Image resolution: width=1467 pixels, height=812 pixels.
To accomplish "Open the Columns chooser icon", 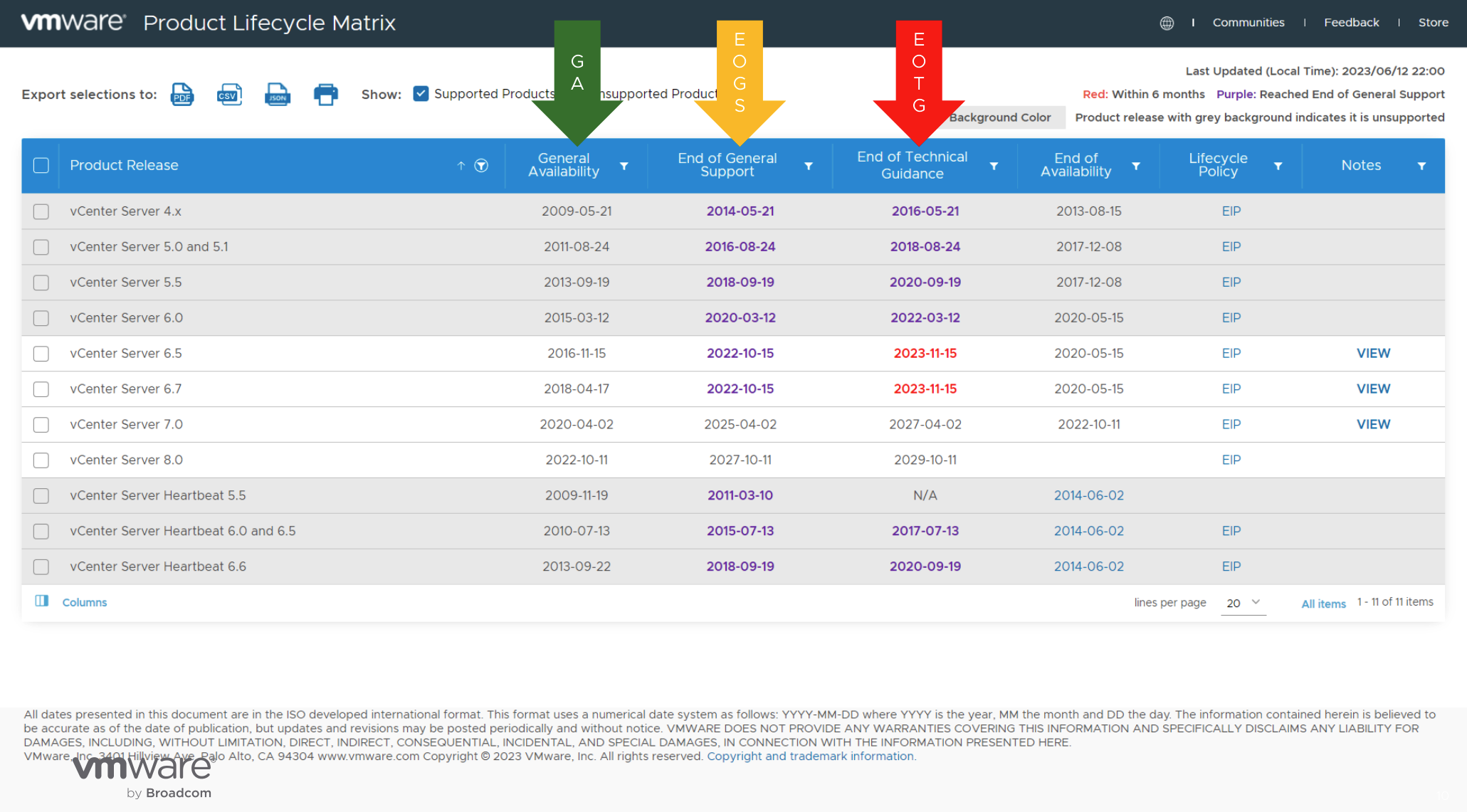I will 42,601.
